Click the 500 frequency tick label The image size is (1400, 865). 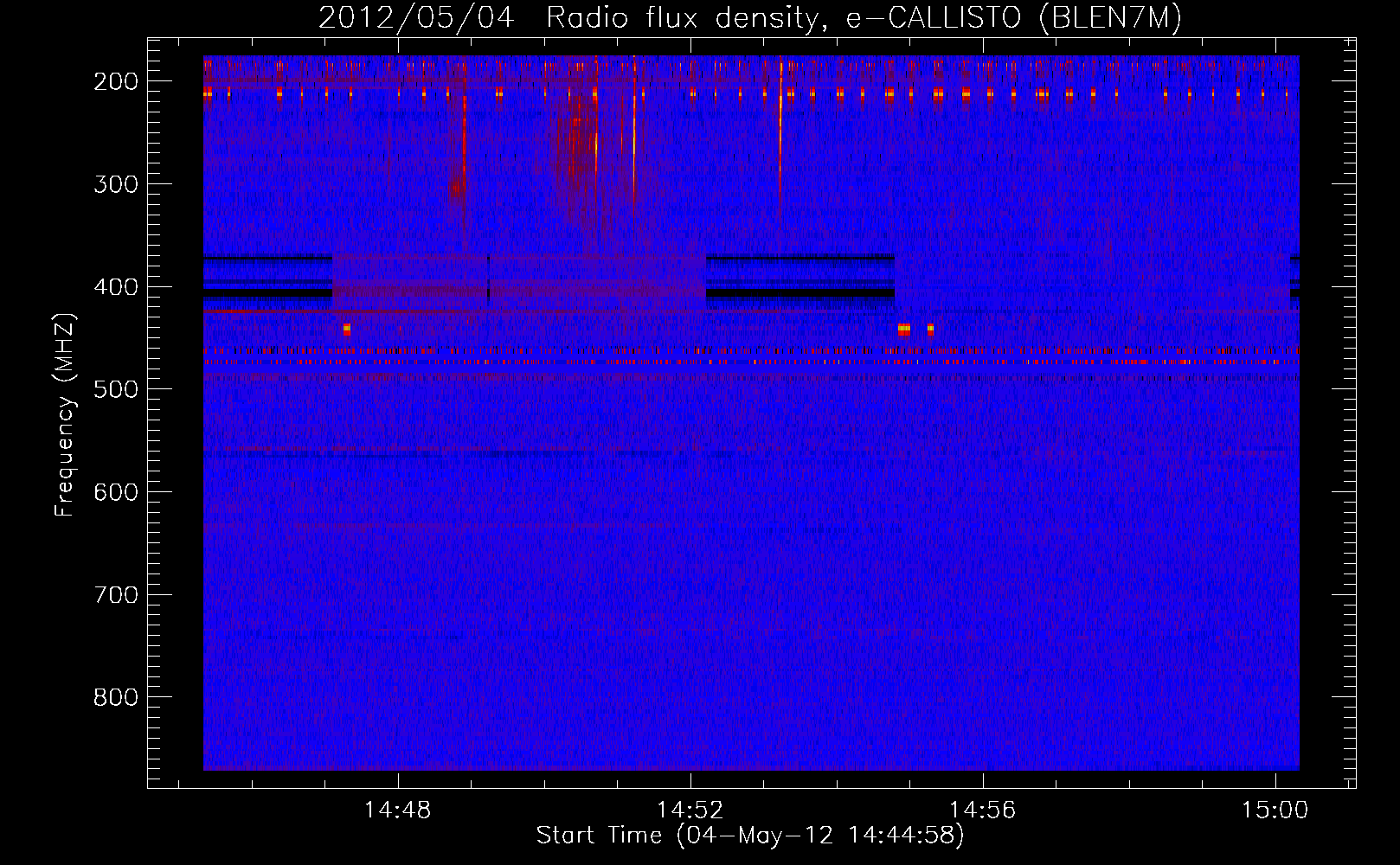115,389
